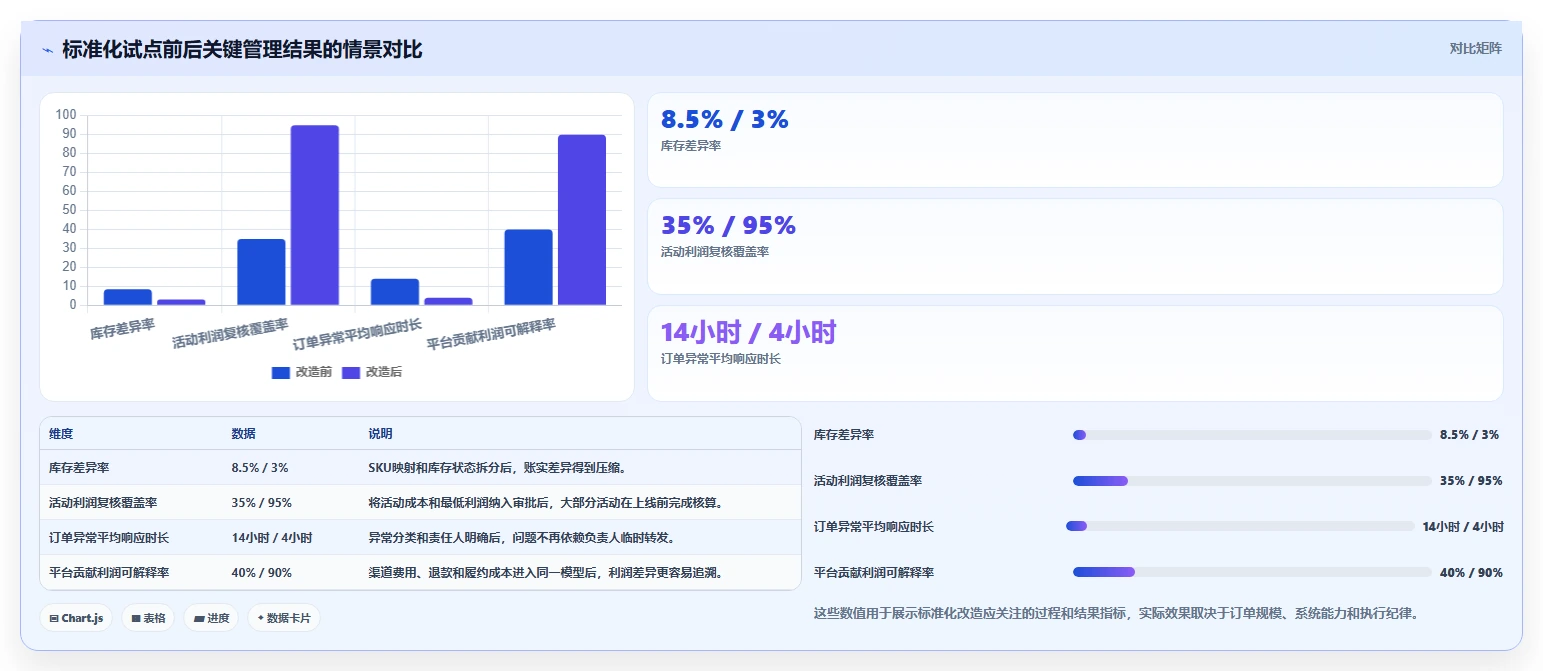The height and width of the screenshot is (671, 1543).
Task: Click the 平台贡献利润可解释率 label in progress list
Action: [x=874, y=573]
